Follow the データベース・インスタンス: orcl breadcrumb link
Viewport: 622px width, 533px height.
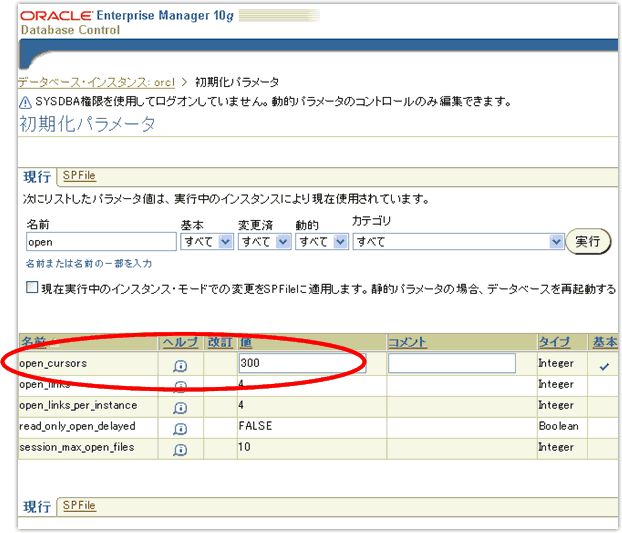coord(96,82)
